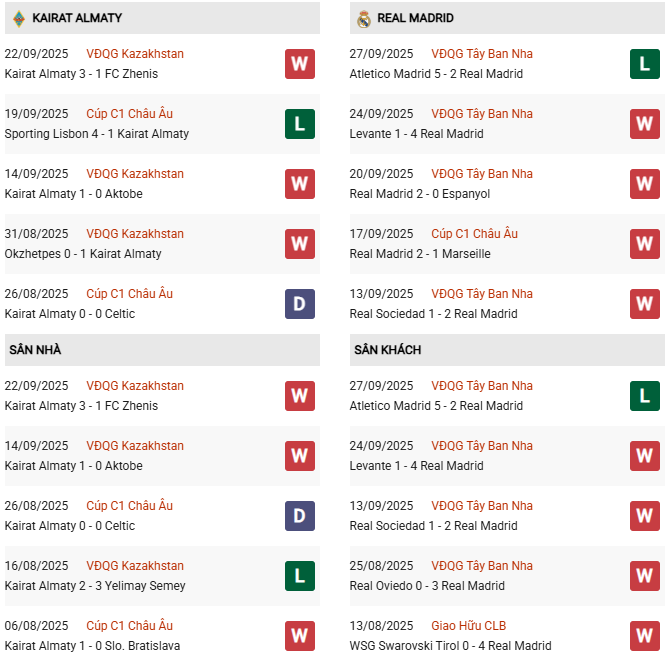Click the Kairat Almaty club logo
Screen dimensions: 666x660
[x=18, y=18]
